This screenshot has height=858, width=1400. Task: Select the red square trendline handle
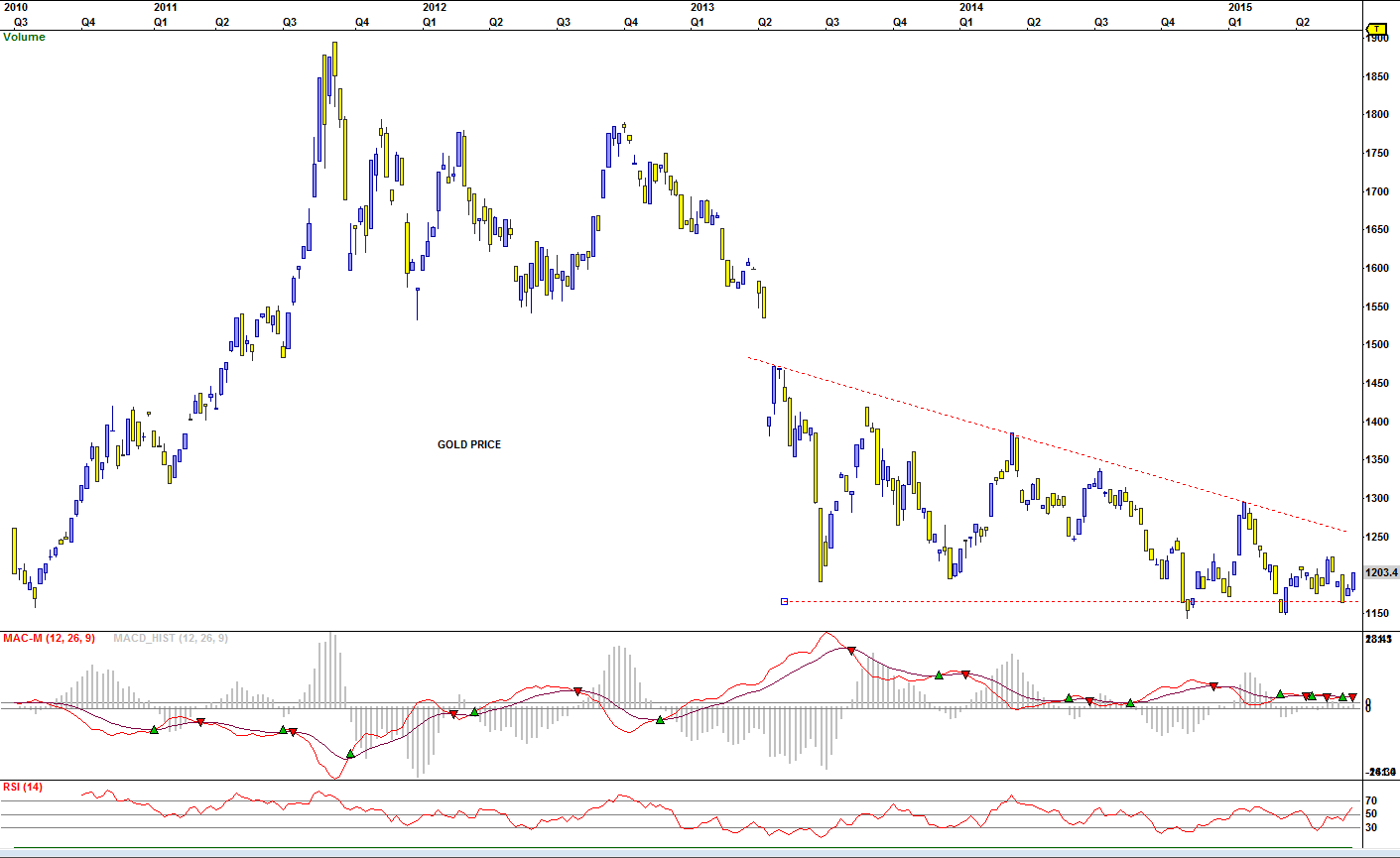pos(785,601)
